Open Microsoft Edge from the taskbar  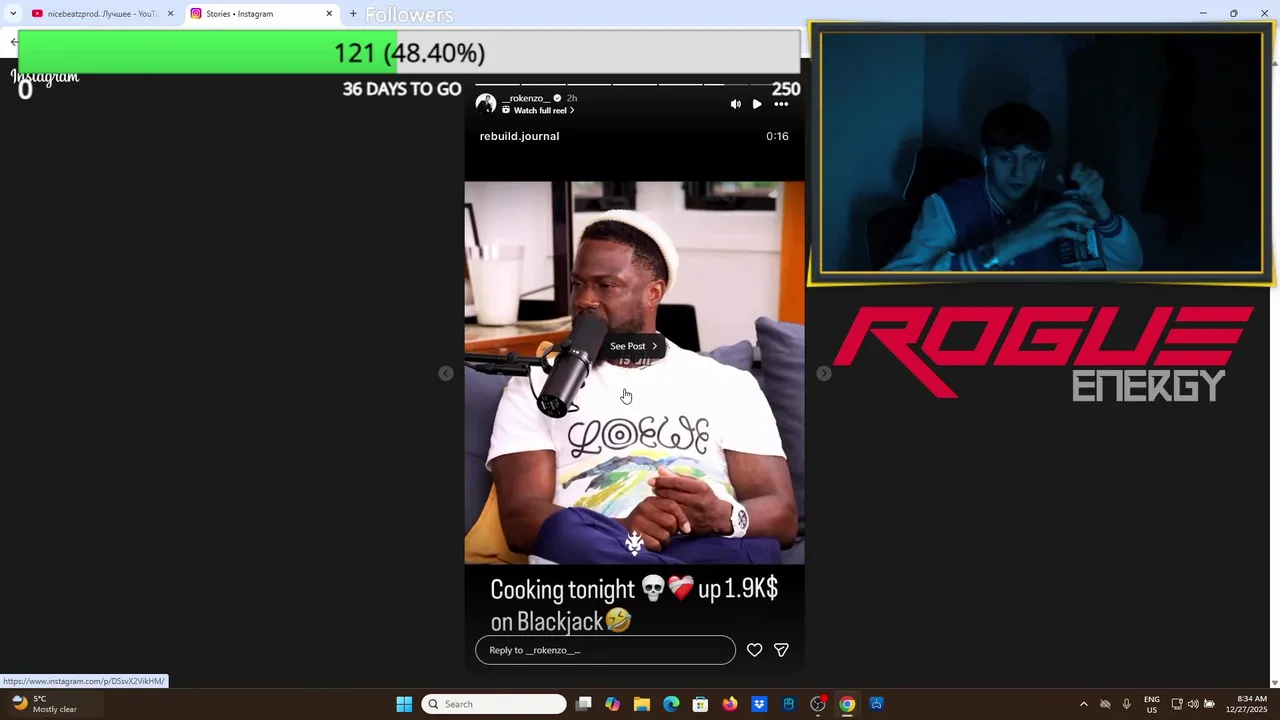[671, 704]
